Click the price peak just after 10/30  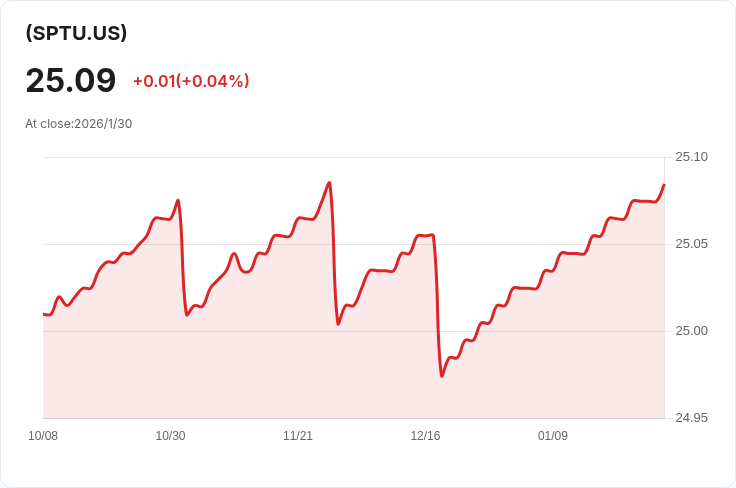[x=178, y=201]
